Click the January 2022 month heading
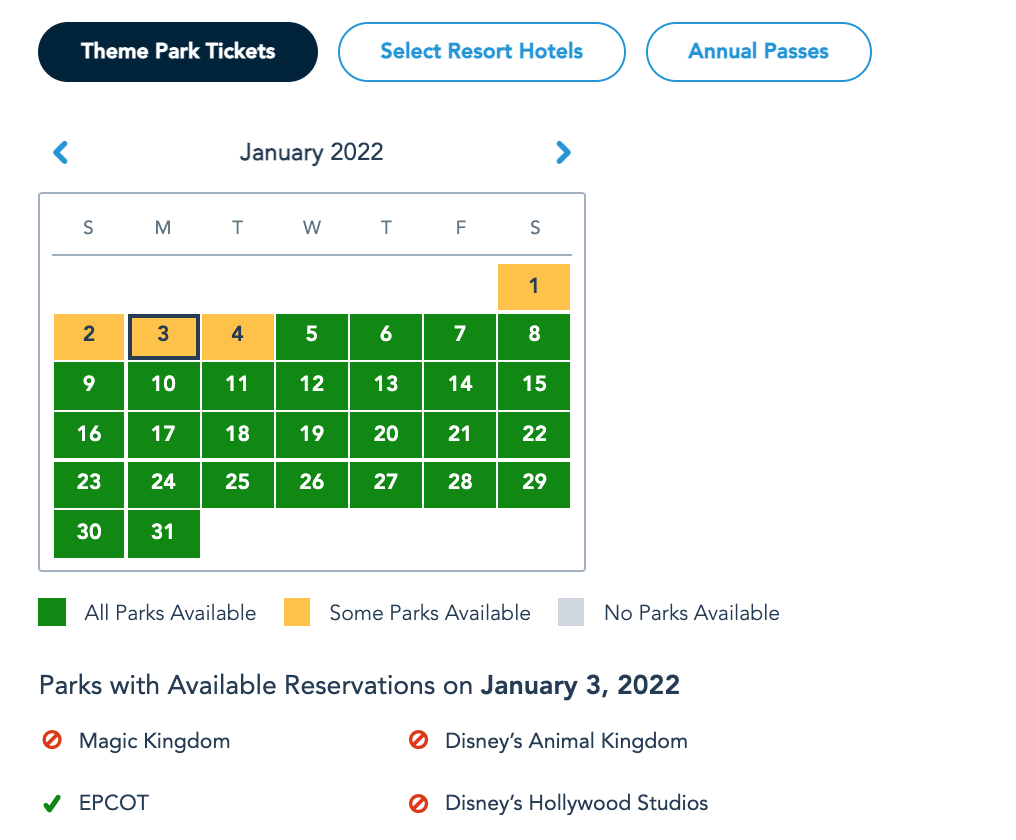Viewport: 1016px width, 840px height. coord(311,152)
